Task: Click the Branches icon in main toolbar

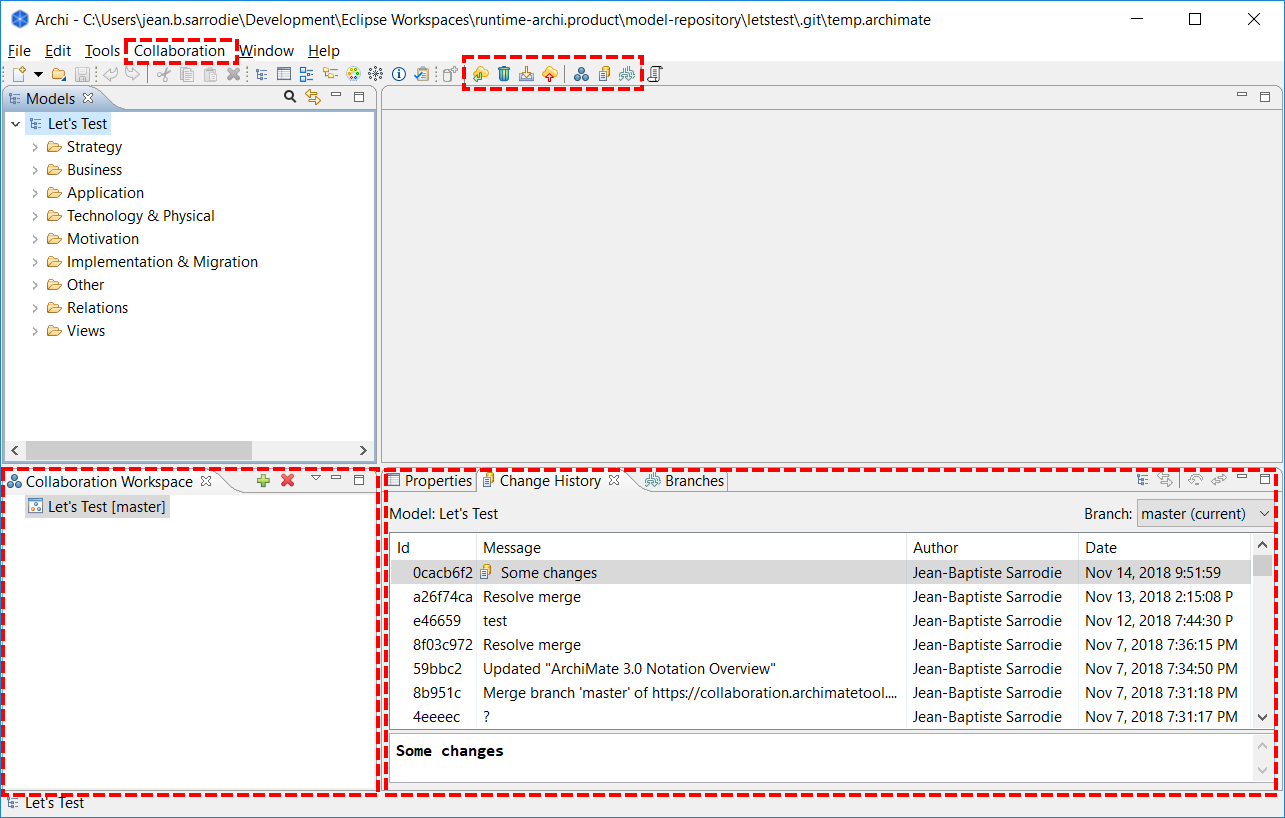Action: coord(627,74)
